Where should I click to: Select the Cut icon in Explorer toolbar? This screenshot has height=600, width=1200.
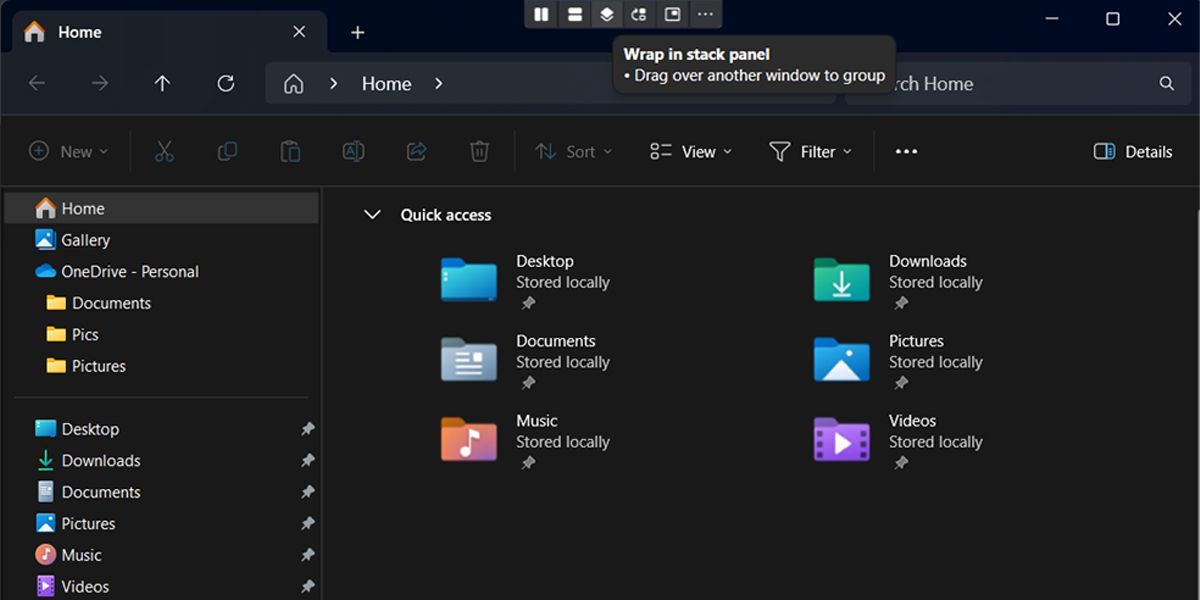tap(164, 151)
